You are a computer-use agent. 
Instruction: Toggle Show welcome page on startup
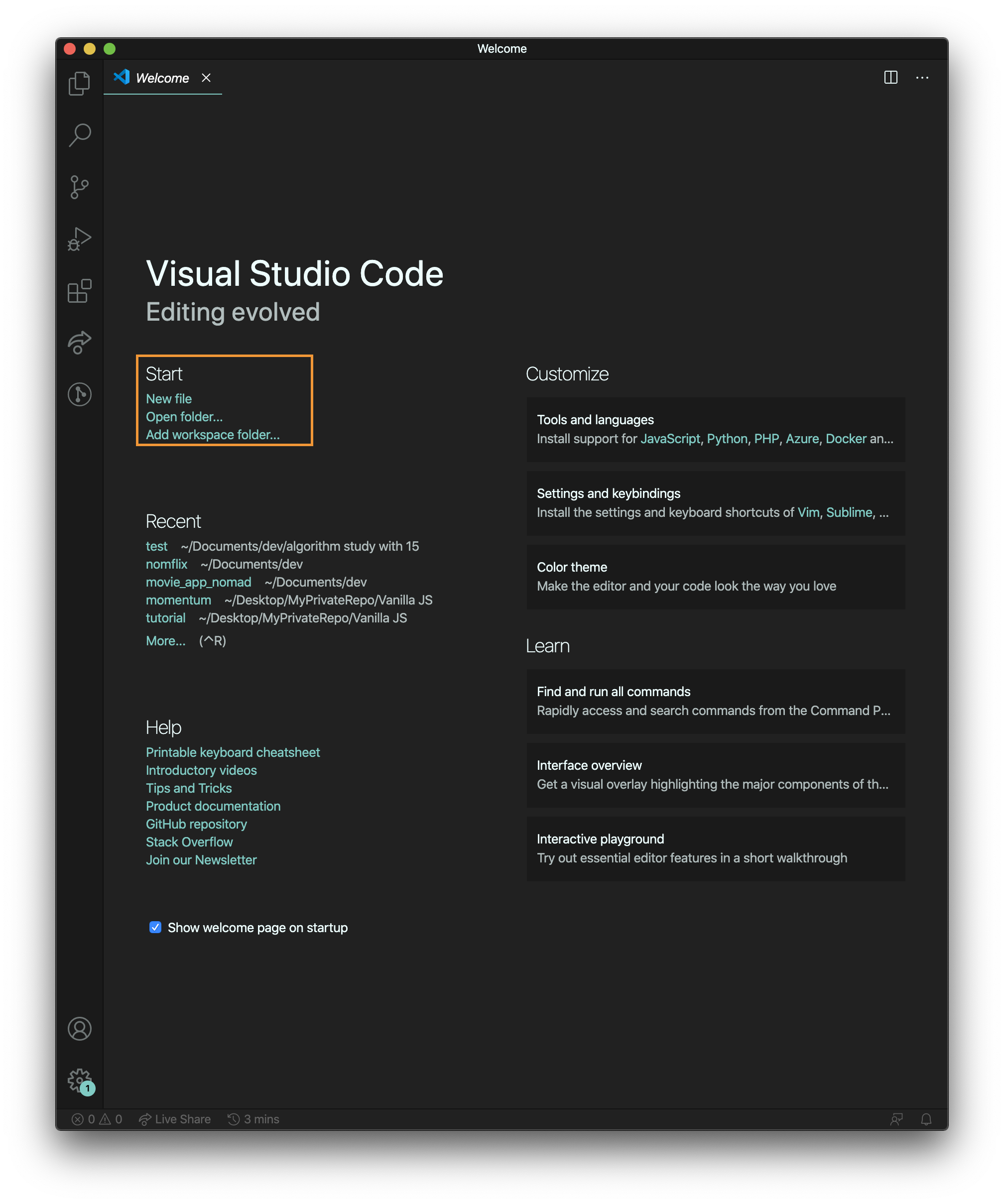(x=155, y=927)
